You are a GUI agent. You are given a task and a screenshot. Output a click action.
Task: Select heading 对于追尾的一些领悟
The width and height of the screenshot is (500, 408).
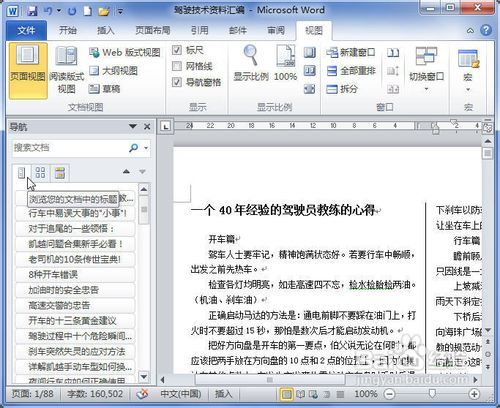click(x=75, y=229)
